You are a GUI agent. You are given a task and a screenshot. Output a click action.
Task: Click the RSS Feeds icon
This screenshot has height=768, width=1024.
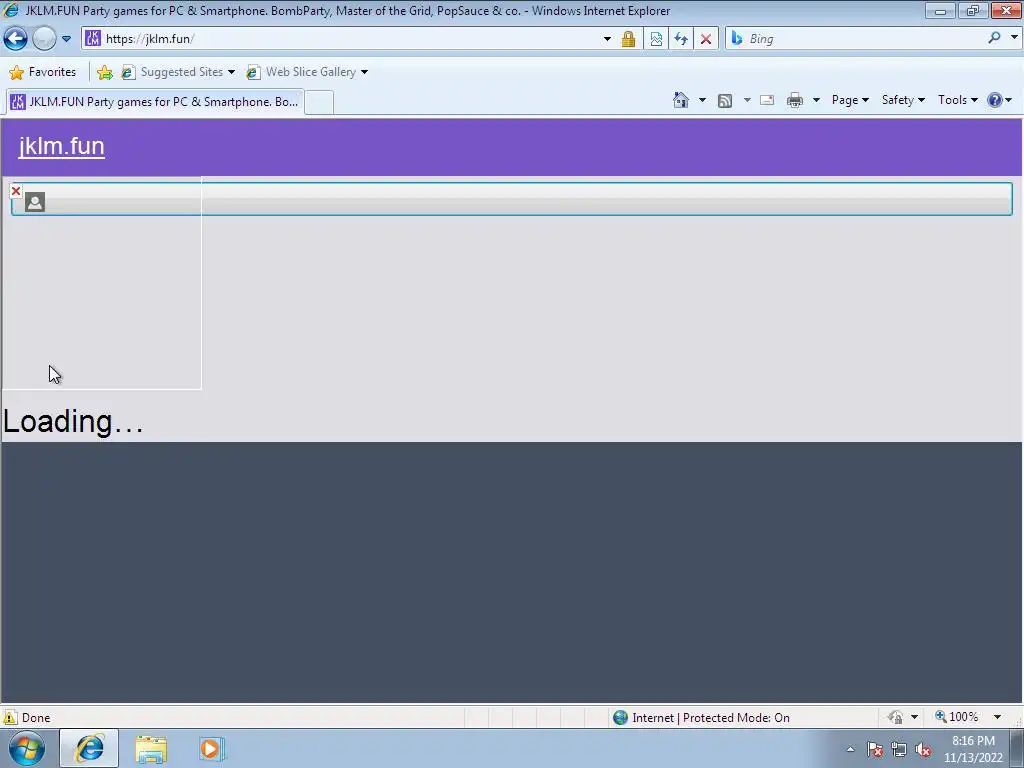tap(725, 101)
